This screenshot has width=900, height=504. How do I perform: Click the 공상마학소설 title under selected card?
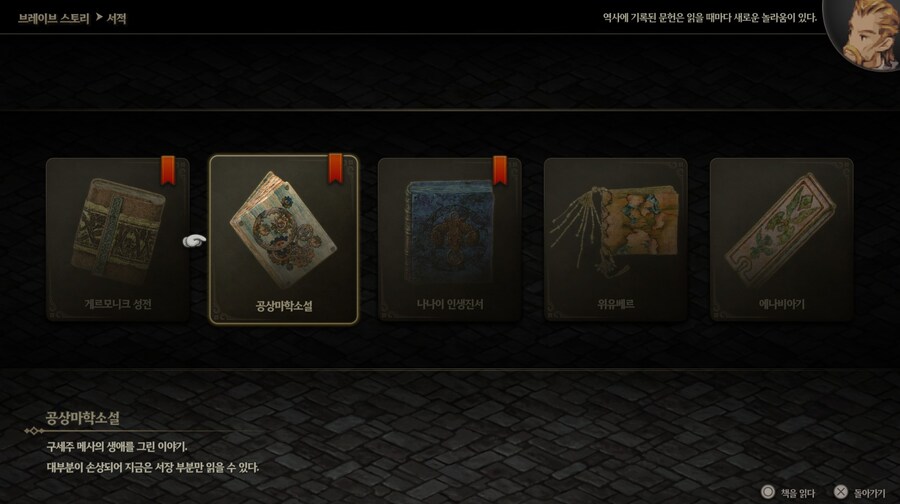284,306
